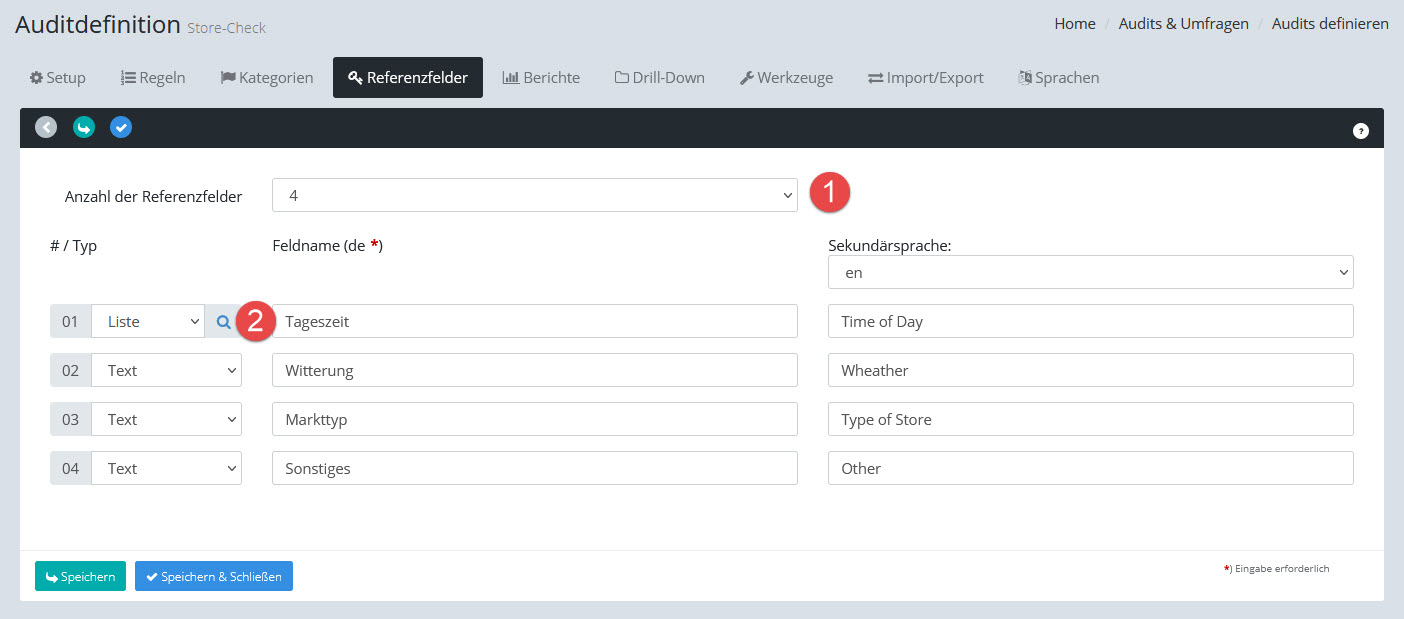Click the blue checkmark save-and-close icon
The height and width of the screenshot is (619, 1404).
tap(121, 127)
